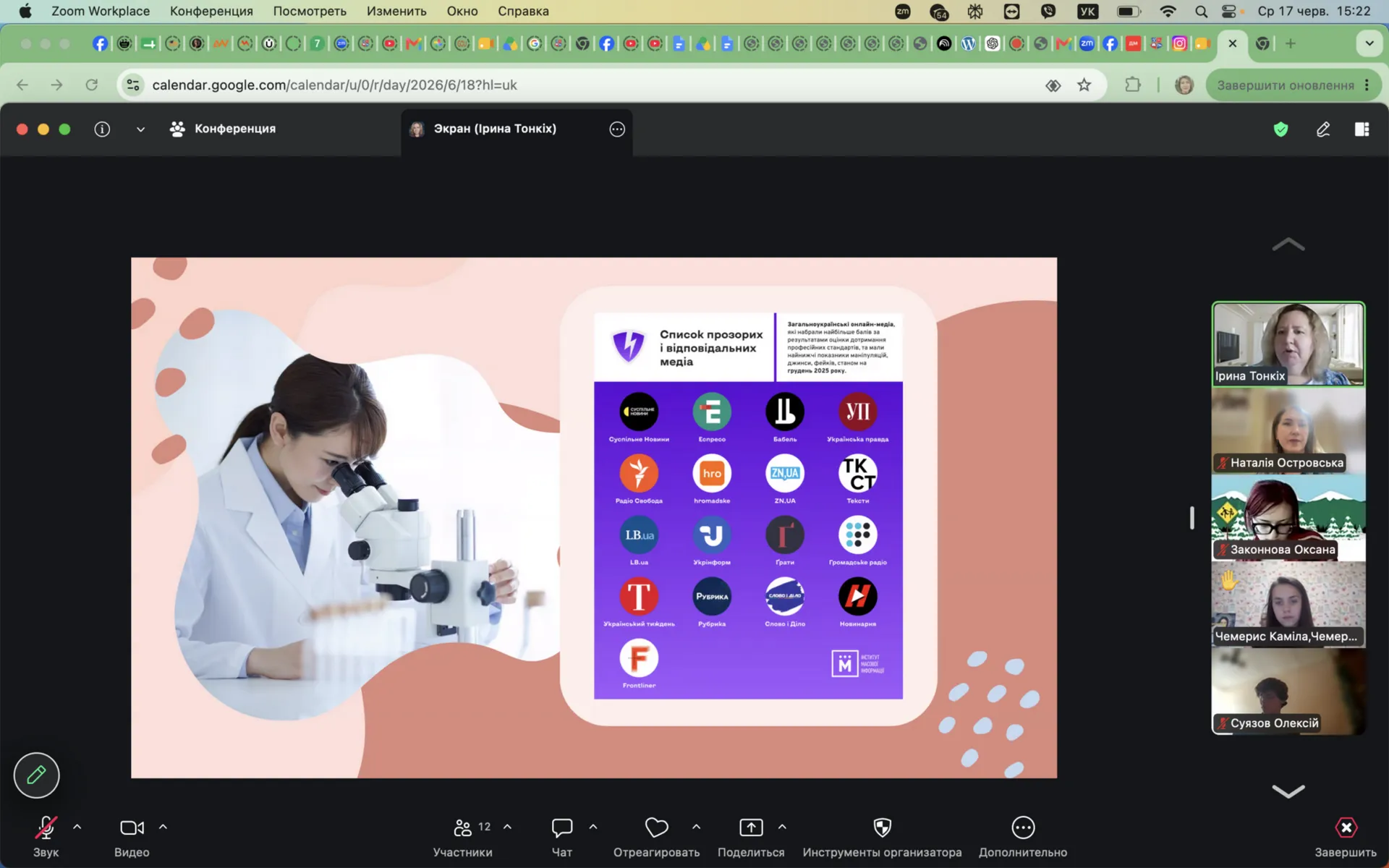This screenshot has width=1389, height=868.
Task: Show meeting info icon in Zoom header
Action: [x=102, y=129]
